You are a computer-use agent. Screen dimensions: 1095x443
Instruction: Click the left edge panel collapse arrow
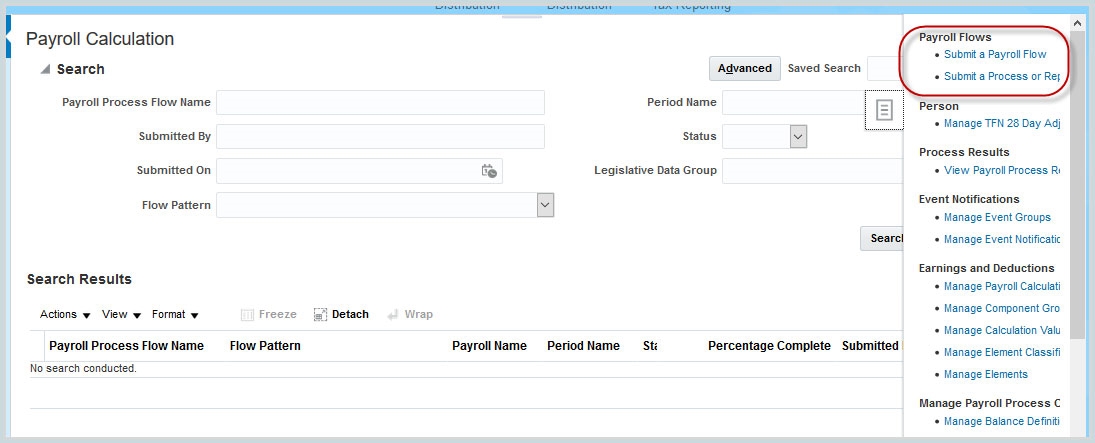tap(9, 40)
